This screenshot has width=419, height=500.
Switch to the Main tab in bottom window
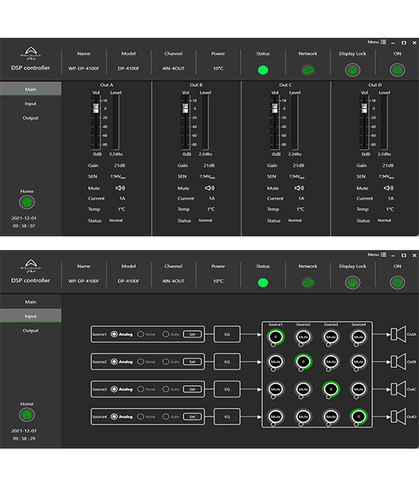(x=31, y=302)
